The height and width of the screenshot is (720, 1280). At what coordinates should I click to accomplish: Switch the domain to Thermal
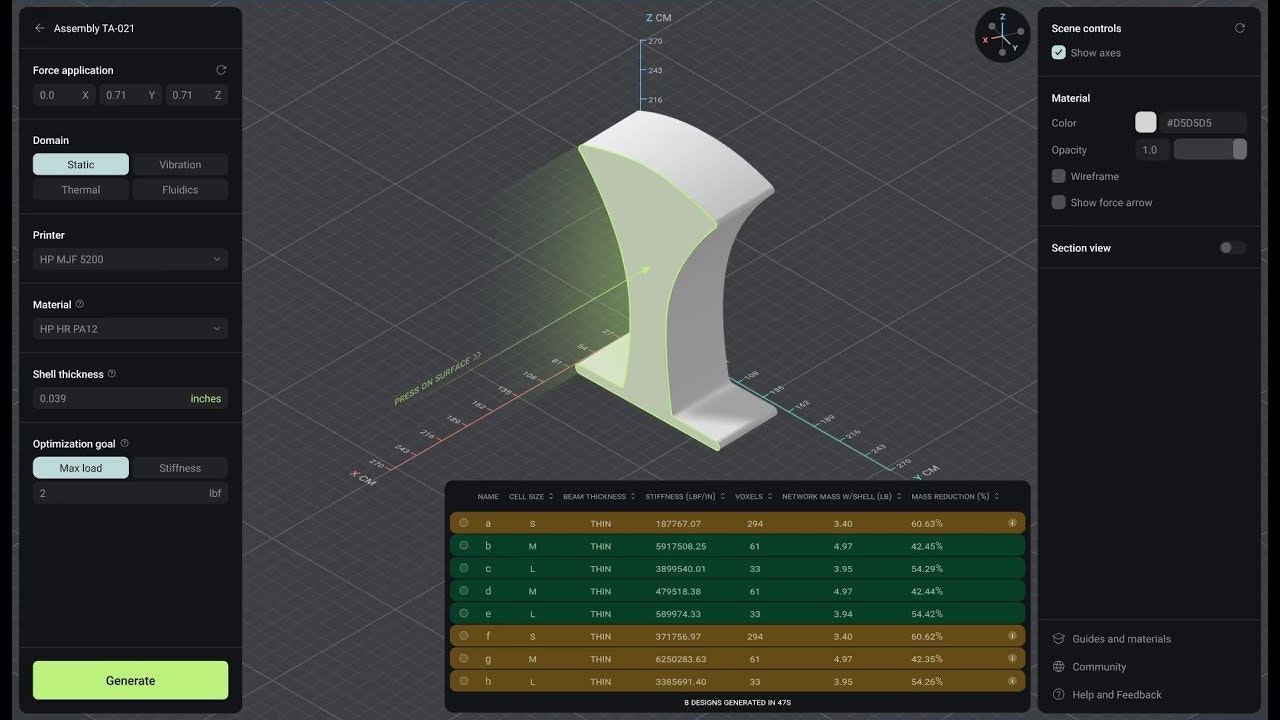[x=81, y=189]
